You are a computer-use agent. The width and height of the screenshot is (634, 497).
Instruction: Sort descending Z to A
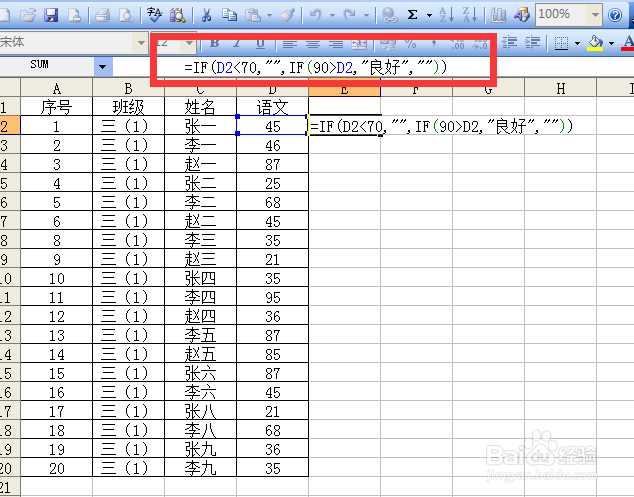[x=470, y=15]
